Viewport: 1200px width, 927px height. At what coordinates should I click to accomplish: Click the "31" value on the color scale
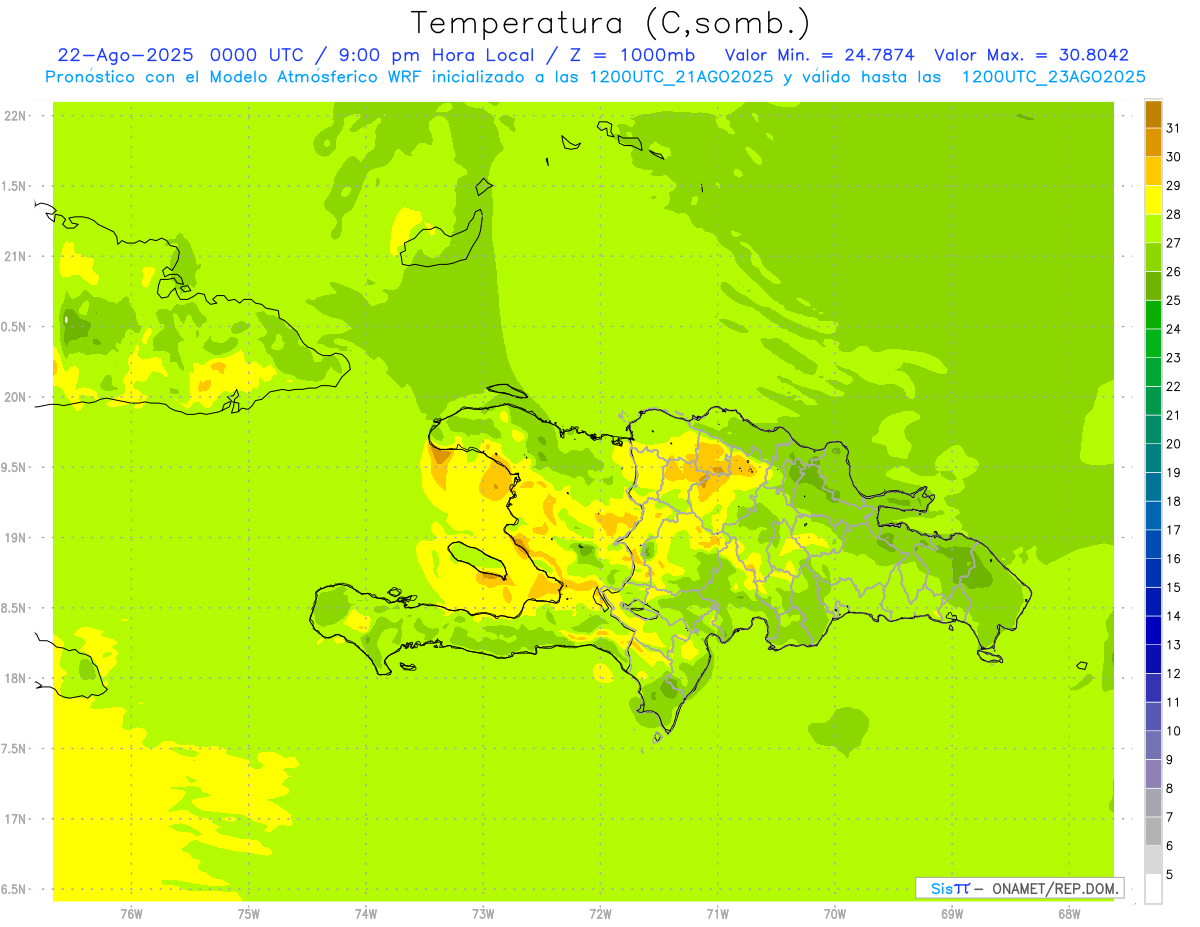click(1174, 128)
